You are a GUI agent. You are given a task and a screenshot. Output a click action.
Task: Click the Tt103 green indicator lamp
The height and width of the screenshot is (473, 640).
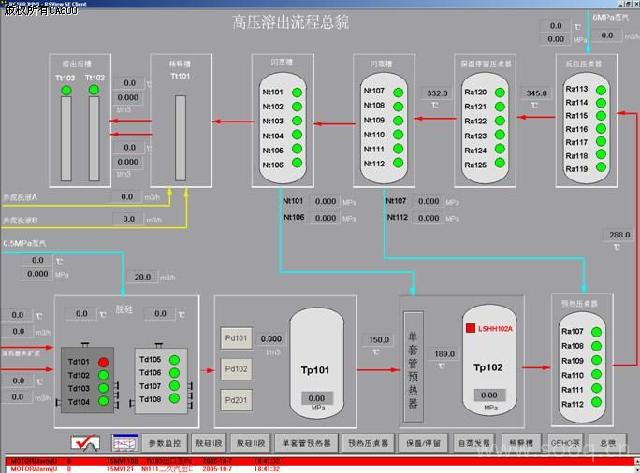[x=67, y=91]
